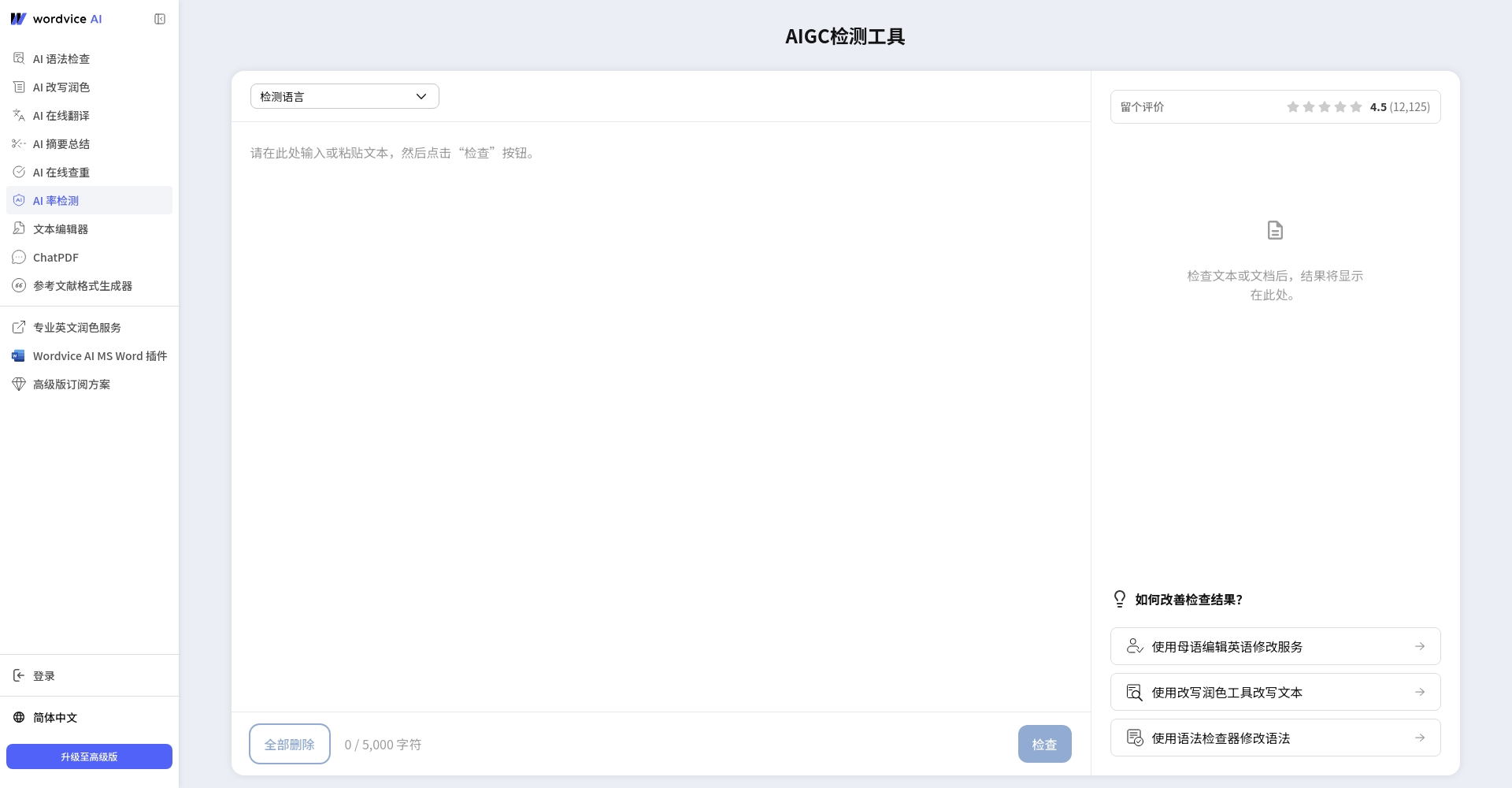Click the Wordvice AI MS Word 插件 icon
Viewport: 1512px width, 788px height.
click(x=19, y=355)
